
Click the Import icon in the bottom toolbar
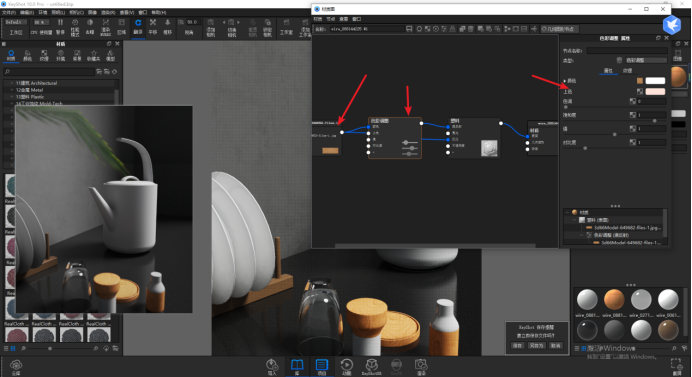point(272,366)
